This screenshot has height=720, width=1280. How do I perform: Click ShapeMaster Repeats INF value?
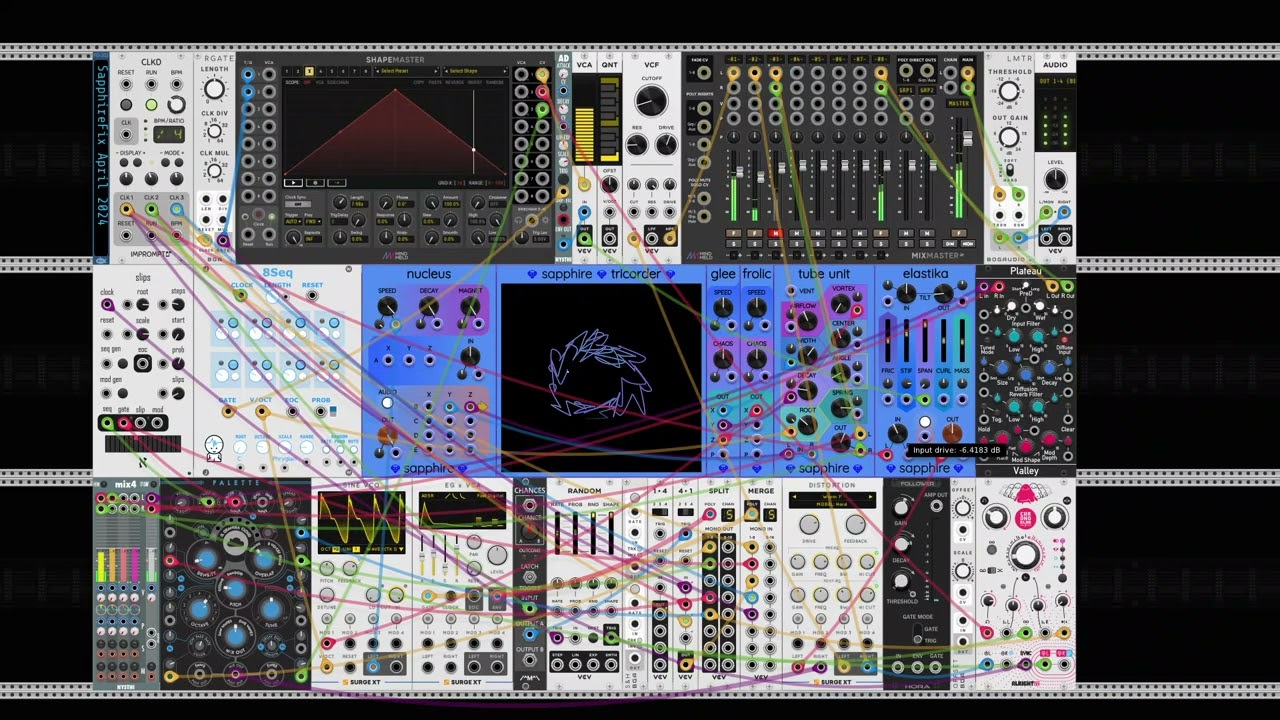coord(313,239)
